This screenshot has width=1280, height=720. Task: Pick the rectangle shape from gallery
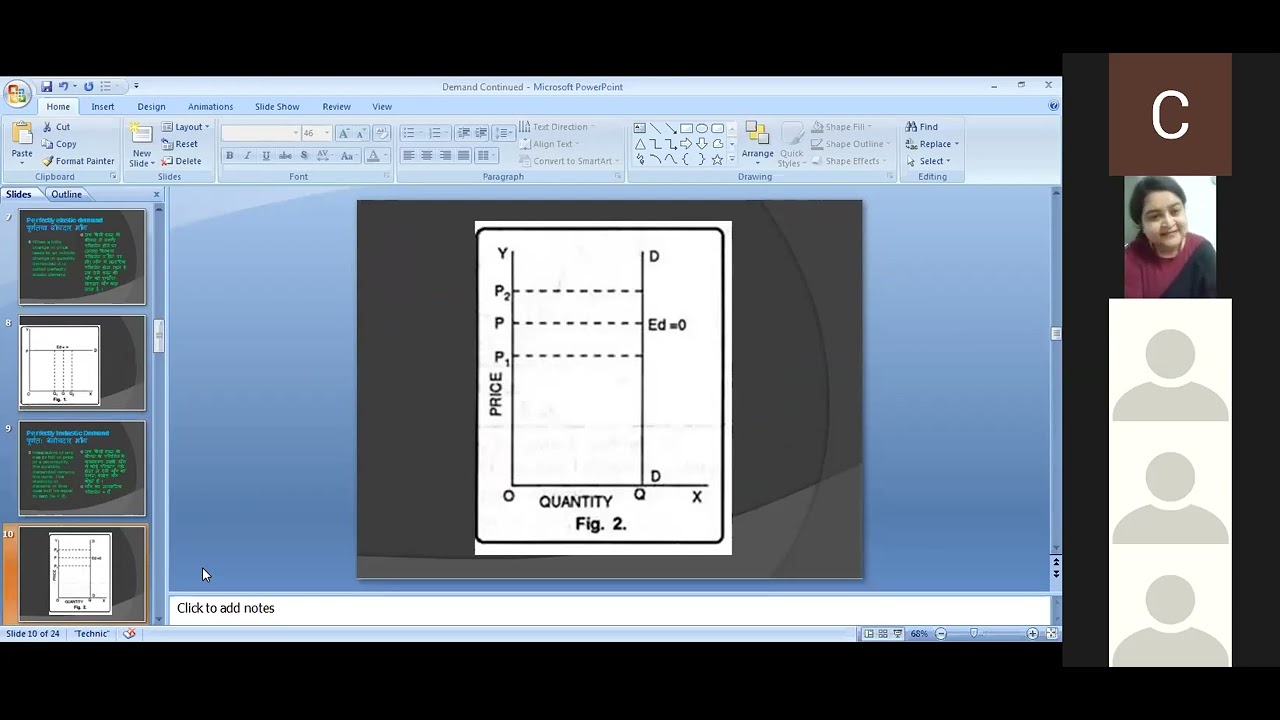686,128
